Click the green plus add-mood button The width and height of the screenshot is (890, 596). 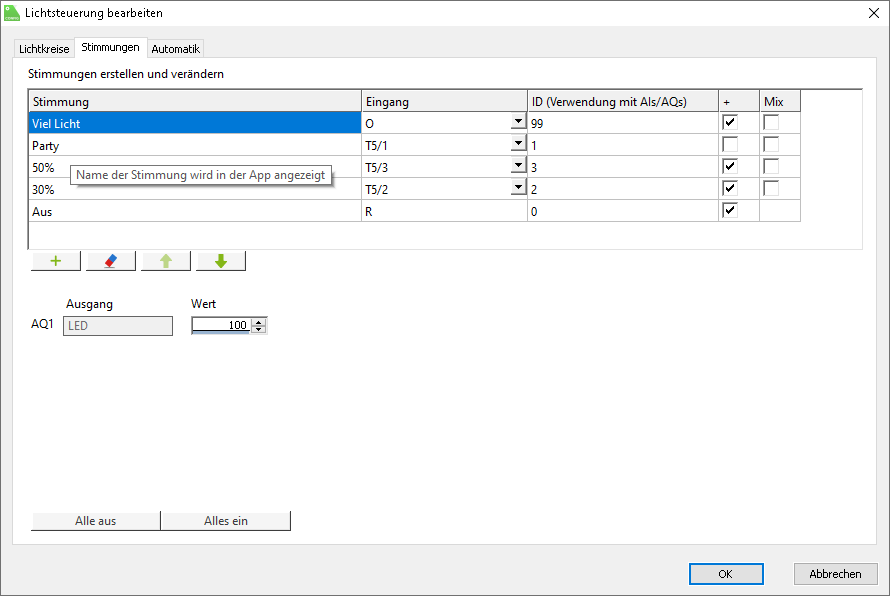(x=56, y=261)
